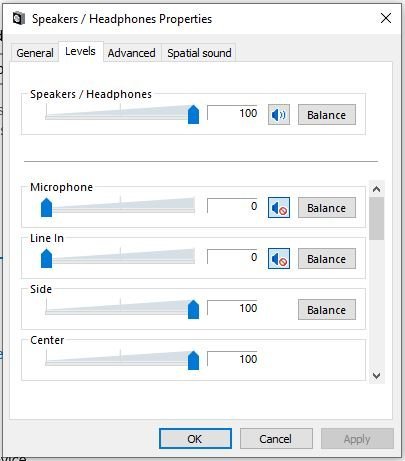
Task: Unmute the Microphone level
Action: (279, 208)
